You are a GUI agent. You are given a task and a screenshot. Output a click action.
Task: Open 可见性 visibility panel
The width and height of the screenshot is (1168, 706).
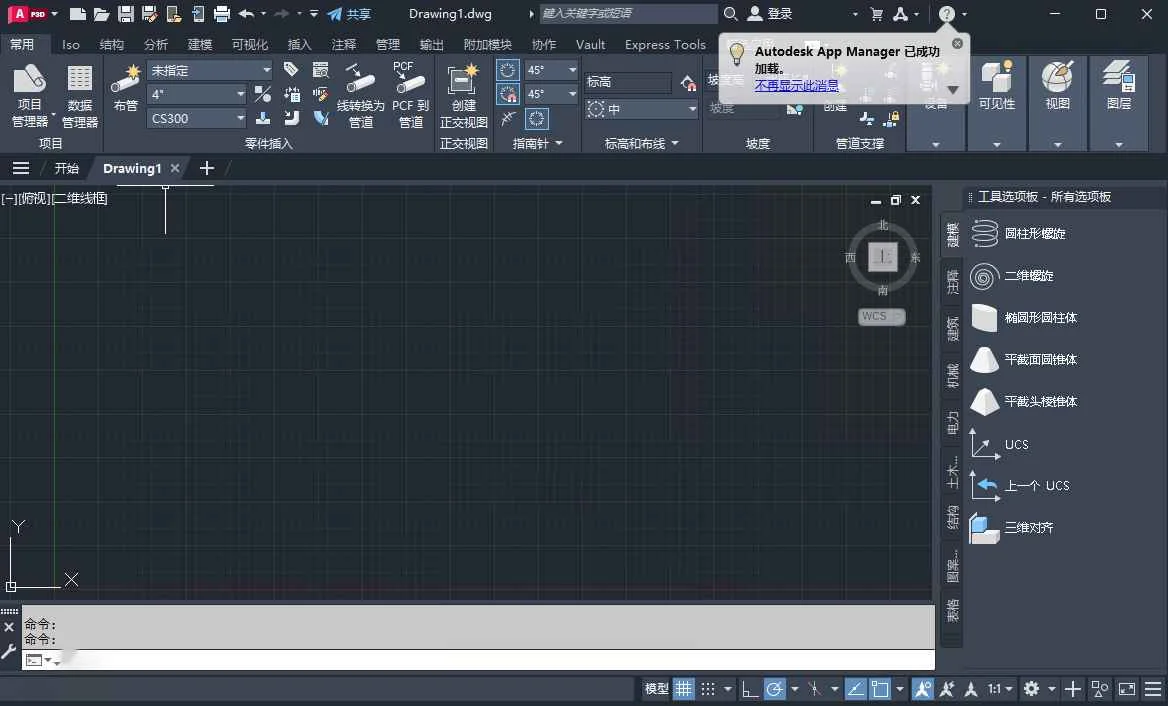tap(997, 103)
